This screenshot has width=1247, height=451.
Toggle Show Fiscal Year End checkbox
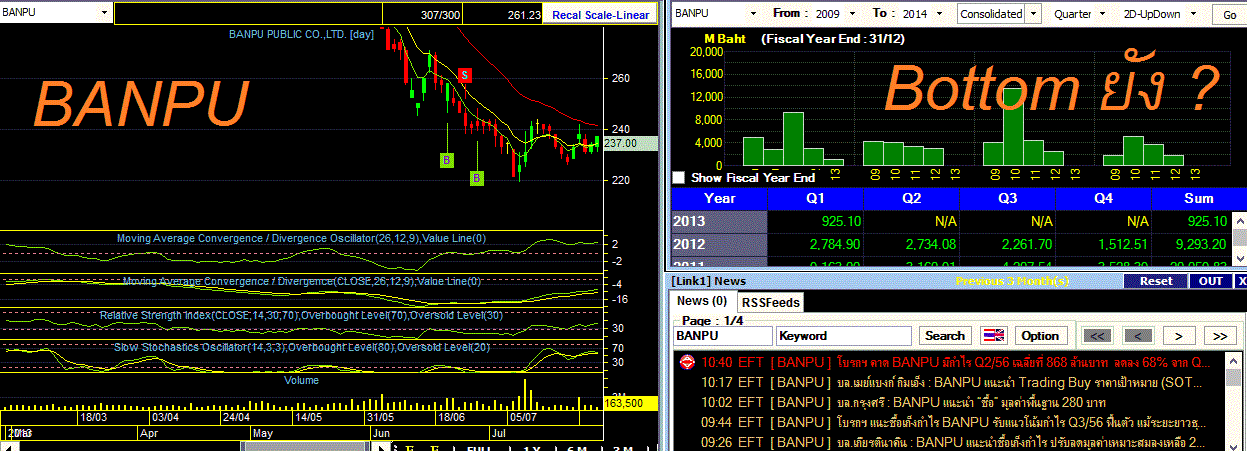pyautogui.click(x=680, y=177)
